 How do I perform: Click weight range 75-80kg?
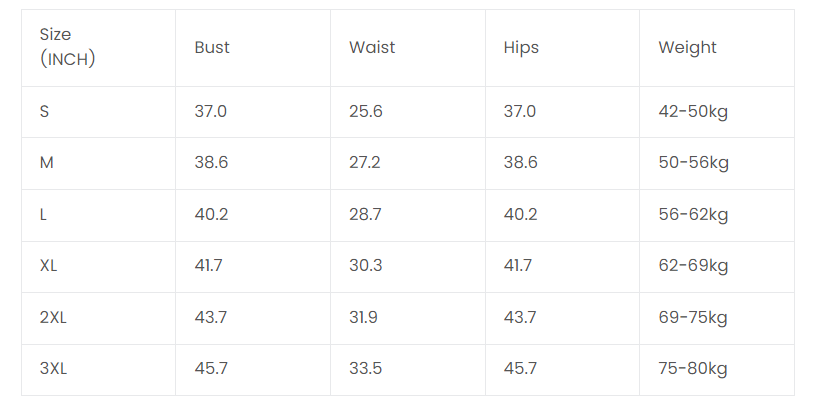[x=693, y=368]
